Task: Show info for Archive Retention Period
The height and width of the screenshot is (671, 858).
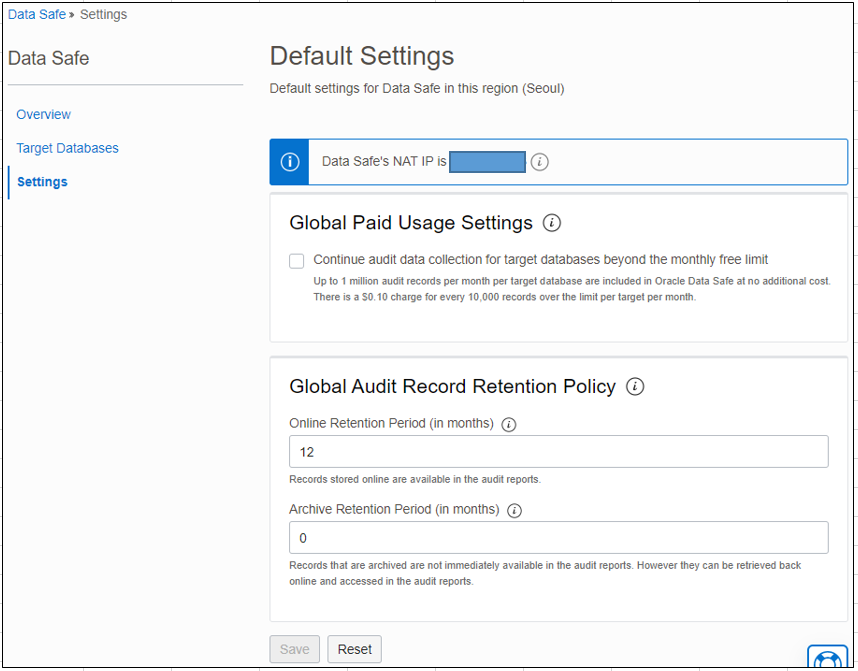Action: [514, 510]
